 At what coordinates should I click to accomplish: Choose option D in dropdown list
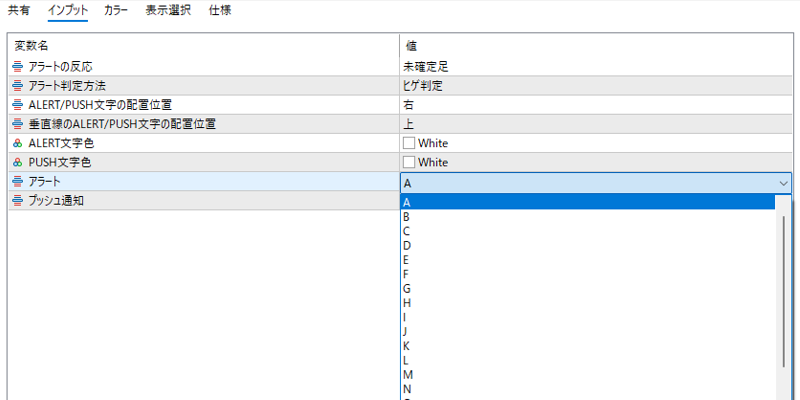point(588,245)
